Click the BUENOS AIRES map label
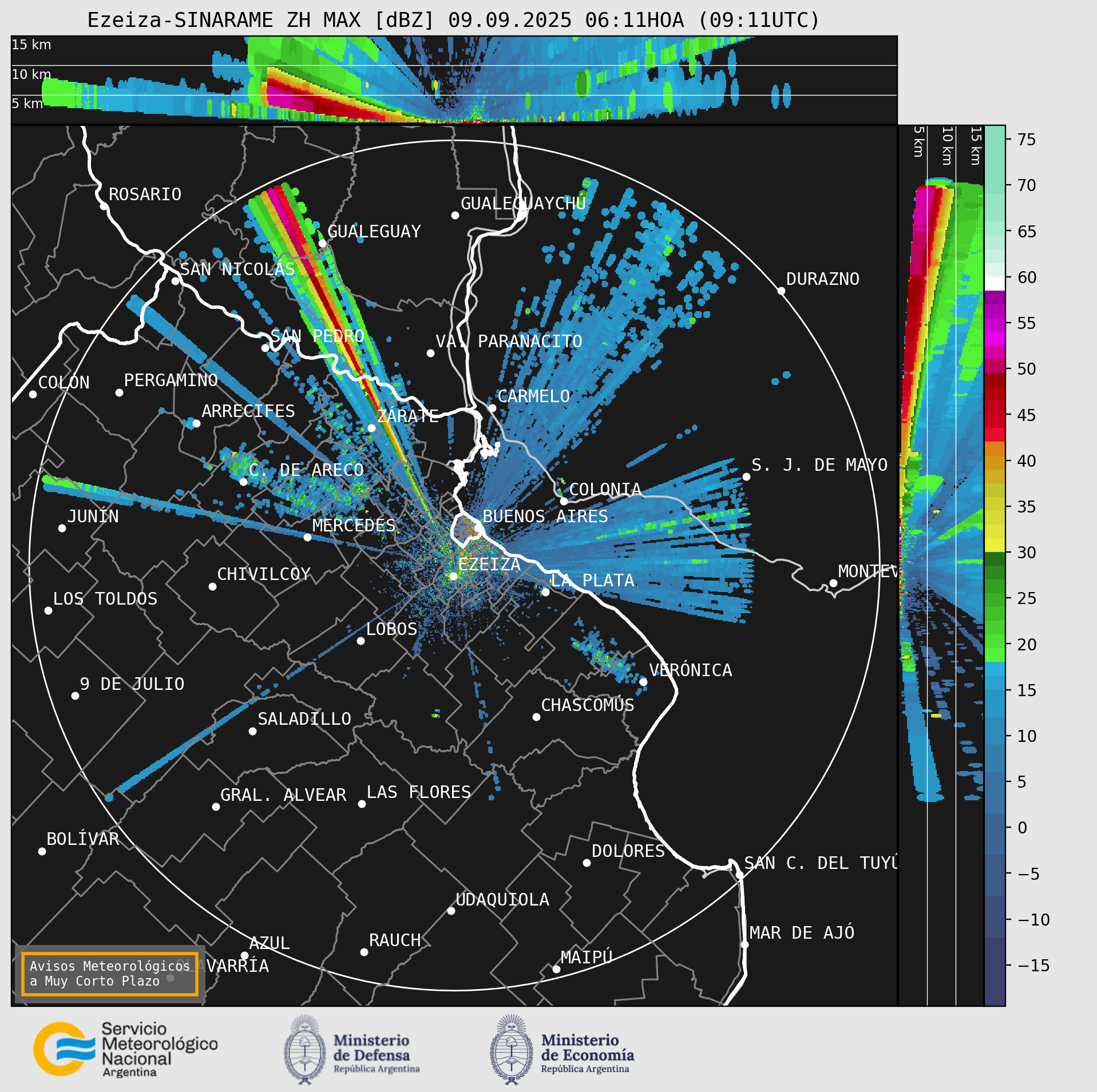 click(x=545, y=516)
